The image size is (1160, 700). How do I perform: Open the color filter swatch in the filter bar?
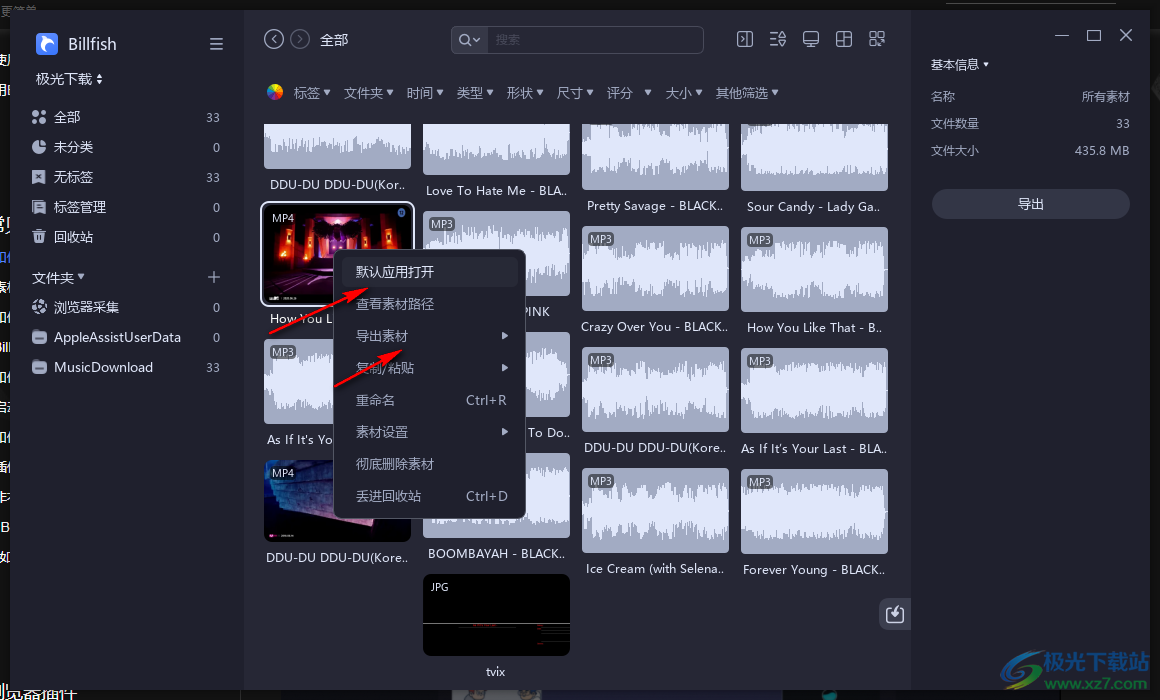[274, 92]
